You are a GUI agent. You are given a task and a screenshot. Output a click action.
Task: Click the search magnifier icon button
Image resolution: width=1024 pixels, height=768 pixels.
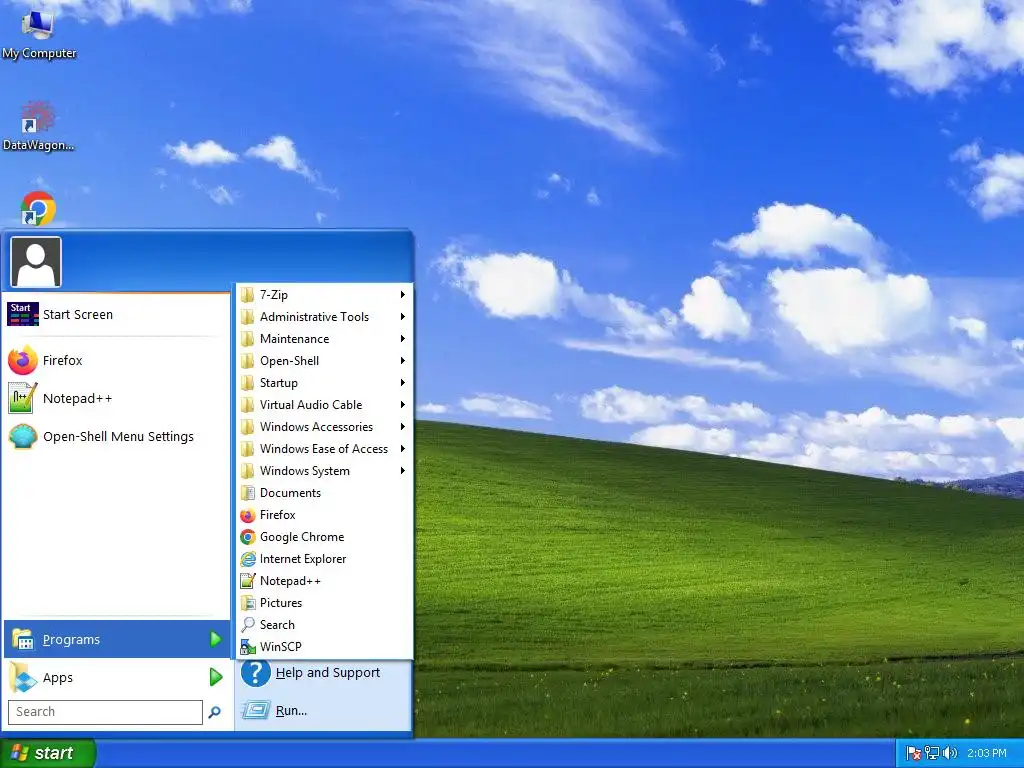(214, 712)
